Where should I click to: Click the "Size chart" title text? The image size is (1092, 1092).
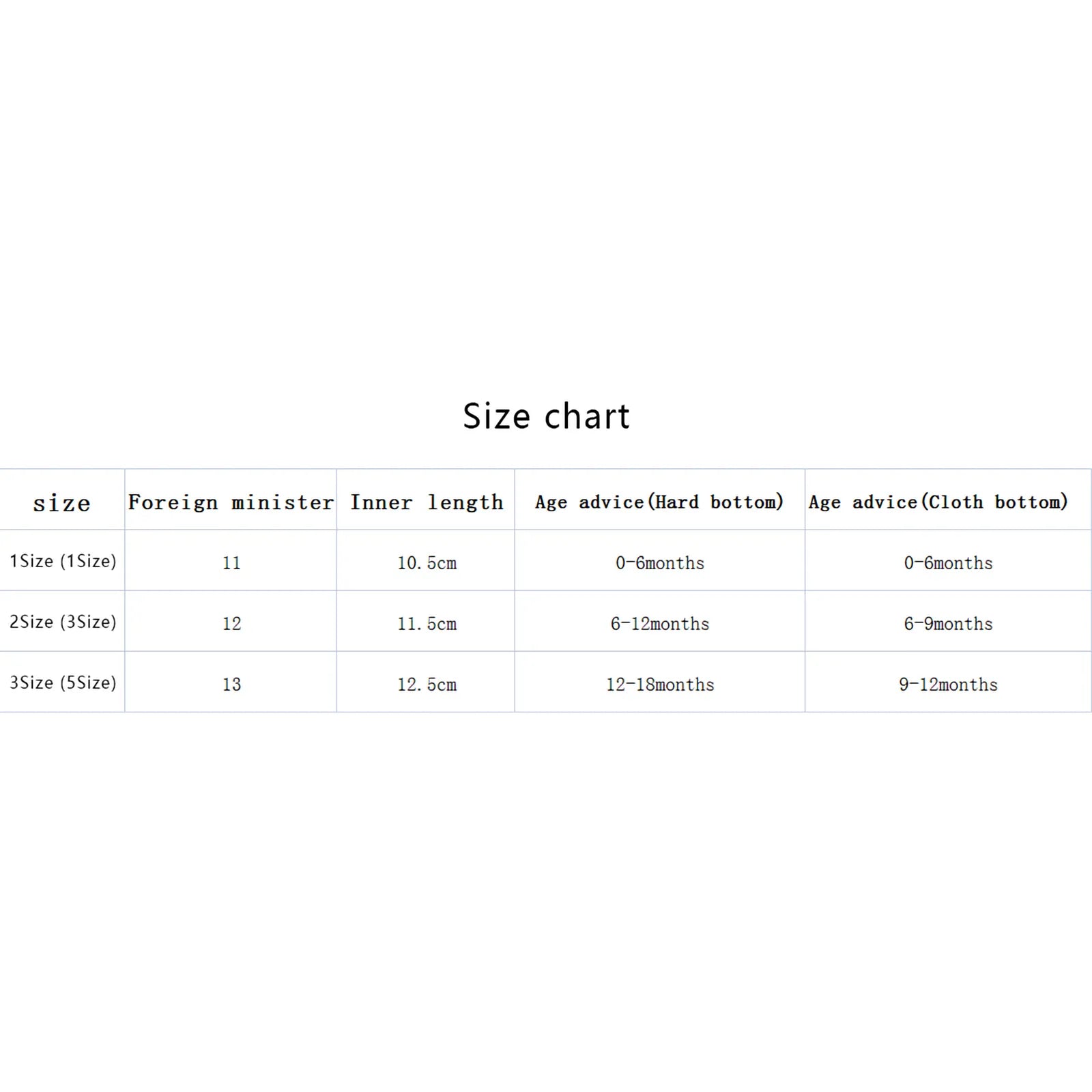tap(546, 416)
